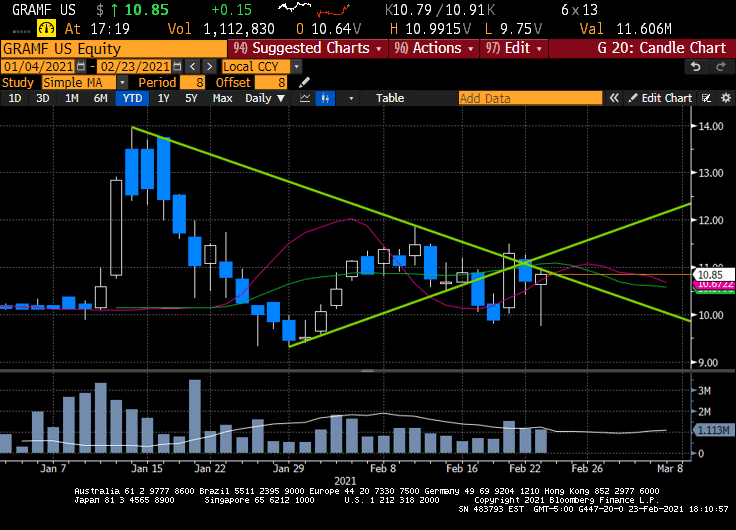Open the Suggested Charts dropdown
736x530 pixels.
307,48
